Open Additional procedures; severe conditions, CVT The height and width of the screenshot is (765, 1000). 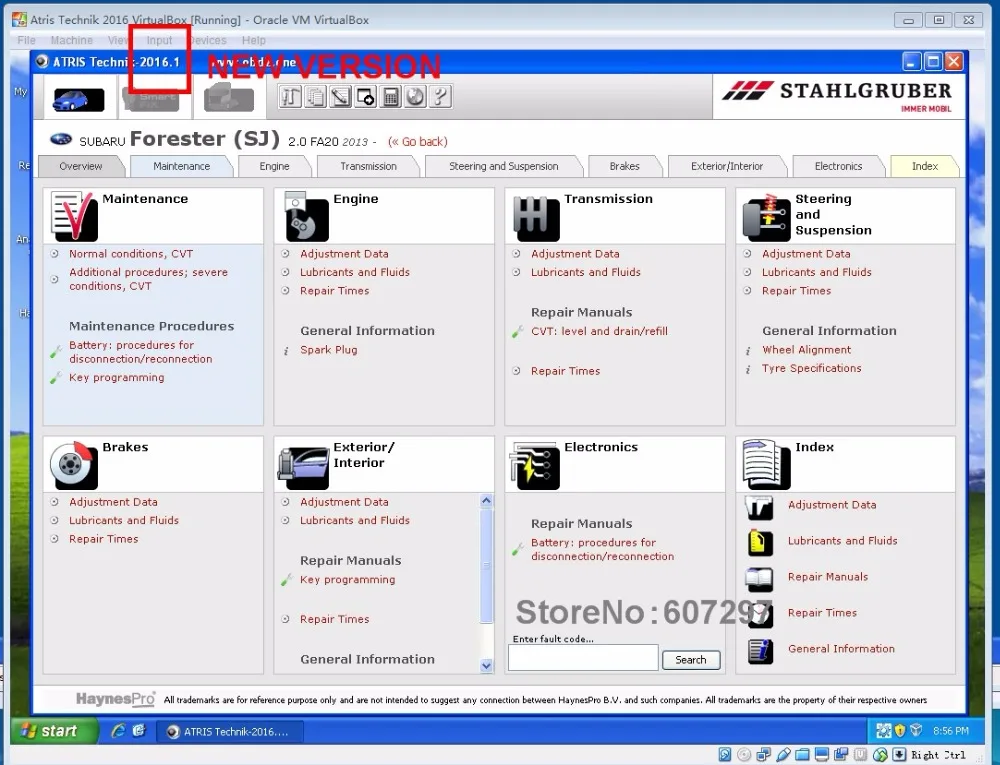coord(149,279)
